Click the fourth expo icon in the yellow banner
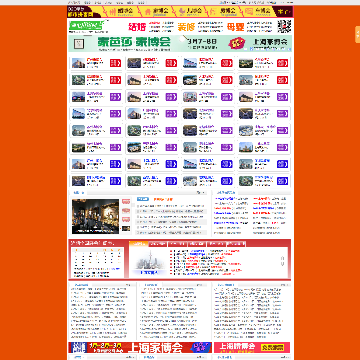This screenshot has width=360, height=360. click(x=213, y=11)
